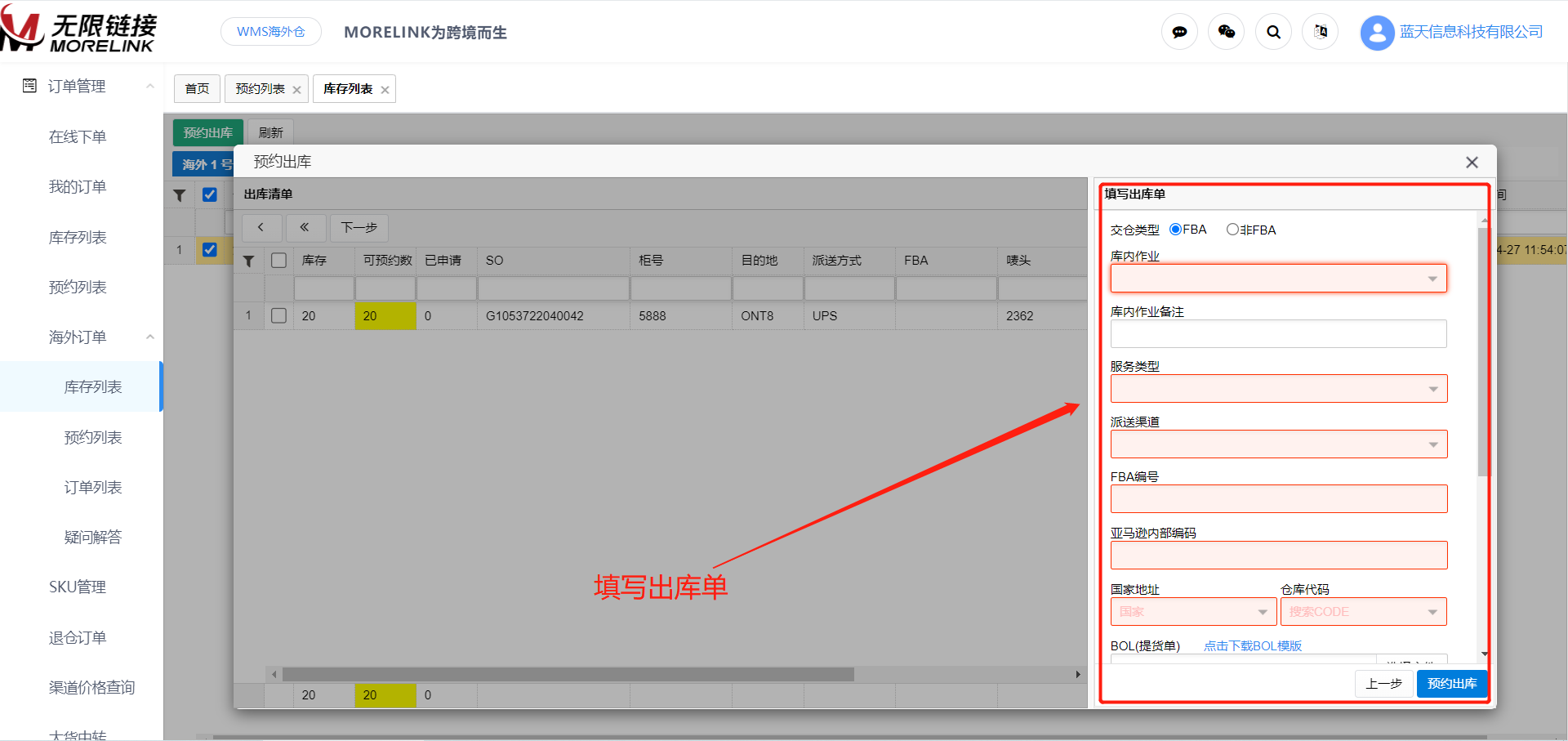Toggle background grid header checkbox
This screenshot has height=741, width=1568.
(x=210, y=194)
